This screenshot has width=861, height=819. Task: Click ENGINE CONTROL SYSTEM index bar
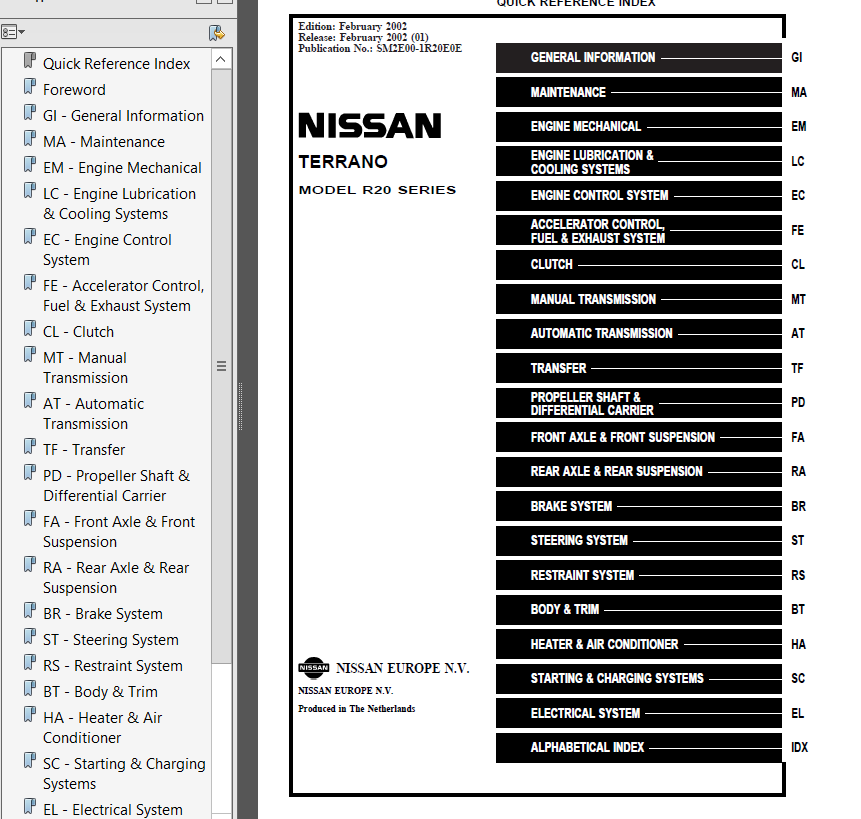pos(639,195)
